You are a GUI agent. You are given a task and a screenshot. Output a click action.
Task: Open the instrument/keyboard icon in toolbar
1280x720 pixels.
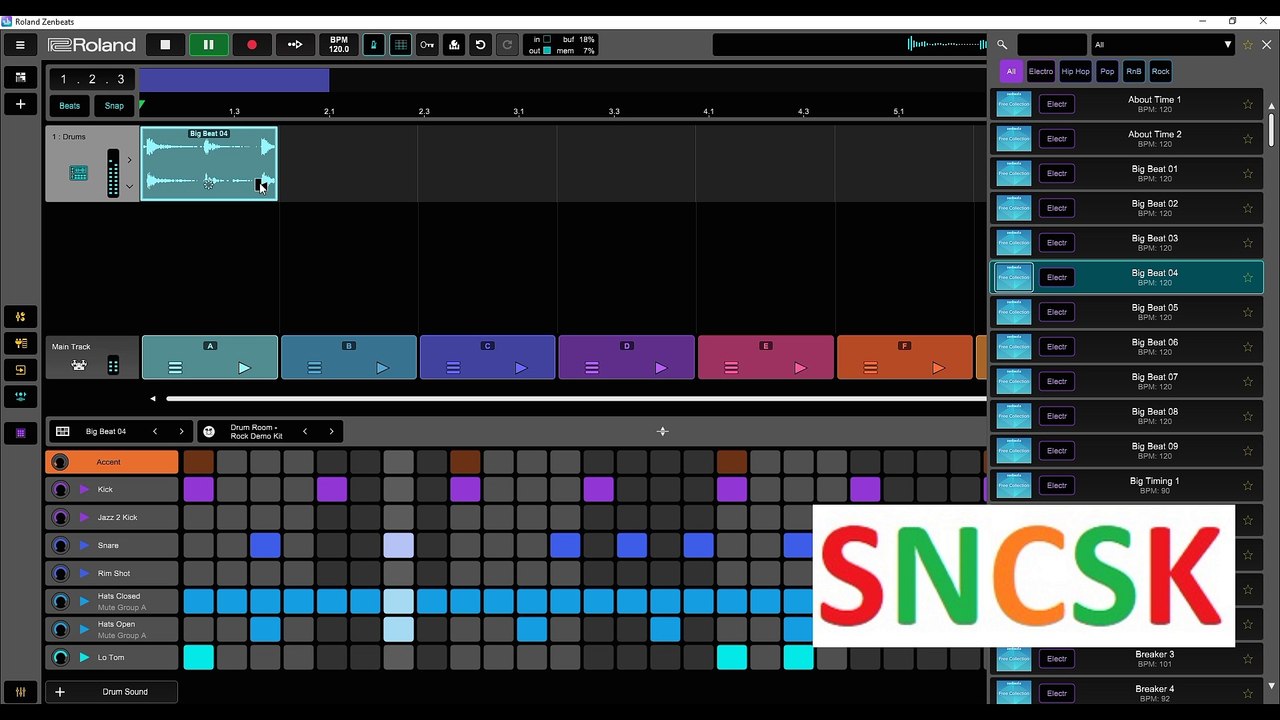pyautogui.click(x=454, y=44)
